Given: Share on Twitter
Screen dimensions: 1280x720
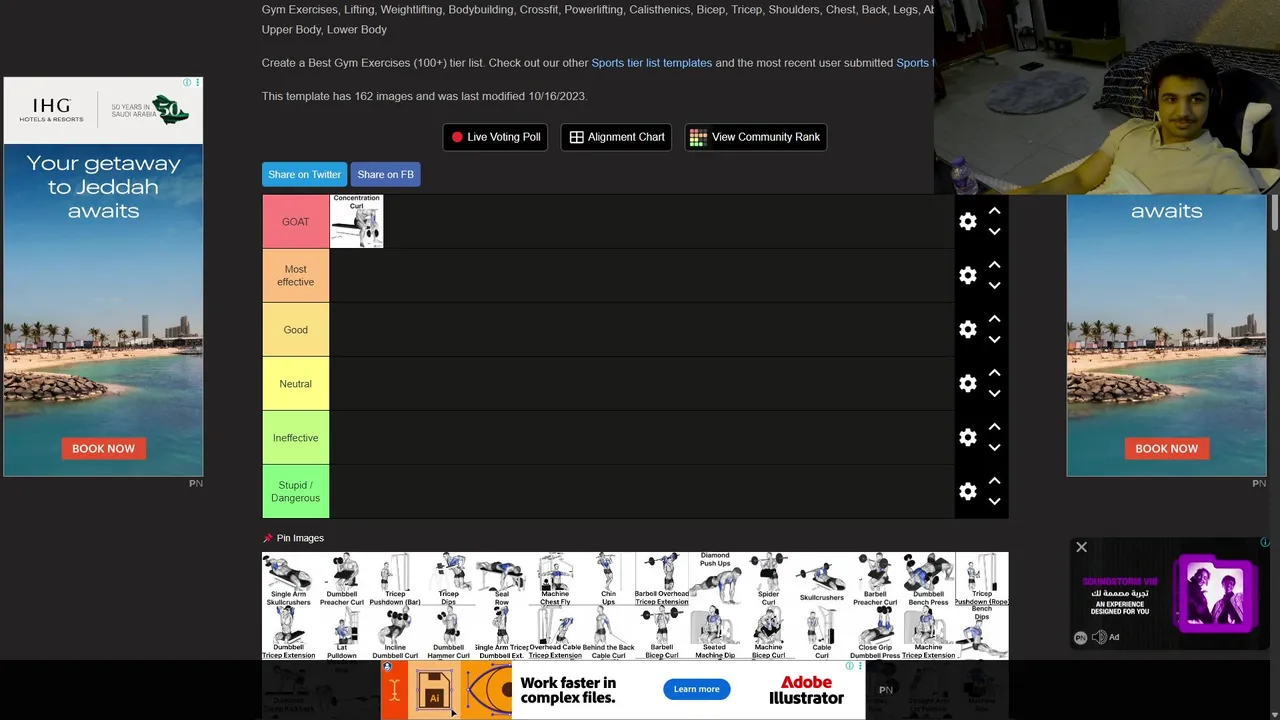Looking at the screenshot, I should [x=304, y=174].
